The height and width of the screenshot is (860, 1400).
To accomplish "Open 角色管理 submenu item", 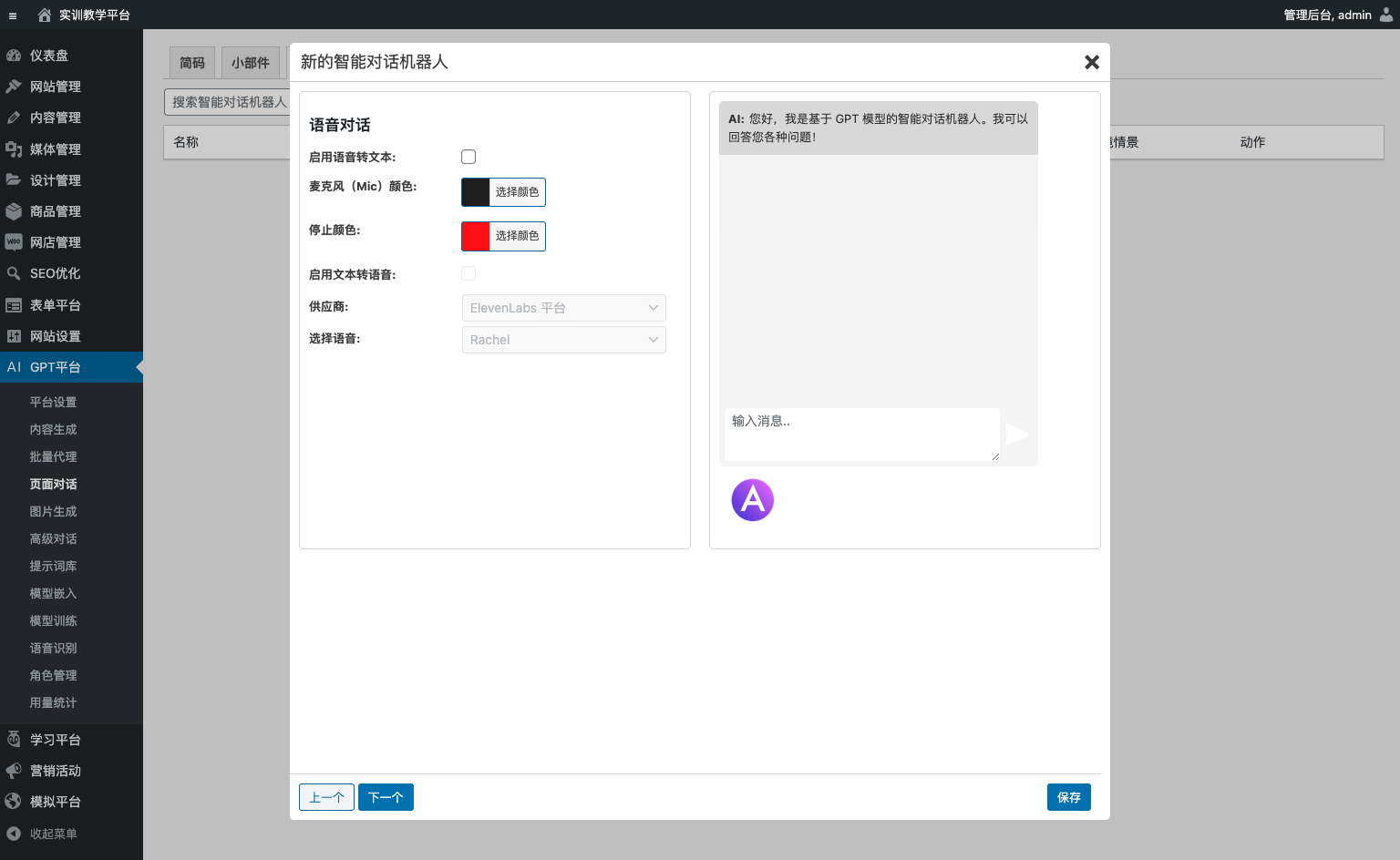I will pyautogui.click(x=53, y=675).
